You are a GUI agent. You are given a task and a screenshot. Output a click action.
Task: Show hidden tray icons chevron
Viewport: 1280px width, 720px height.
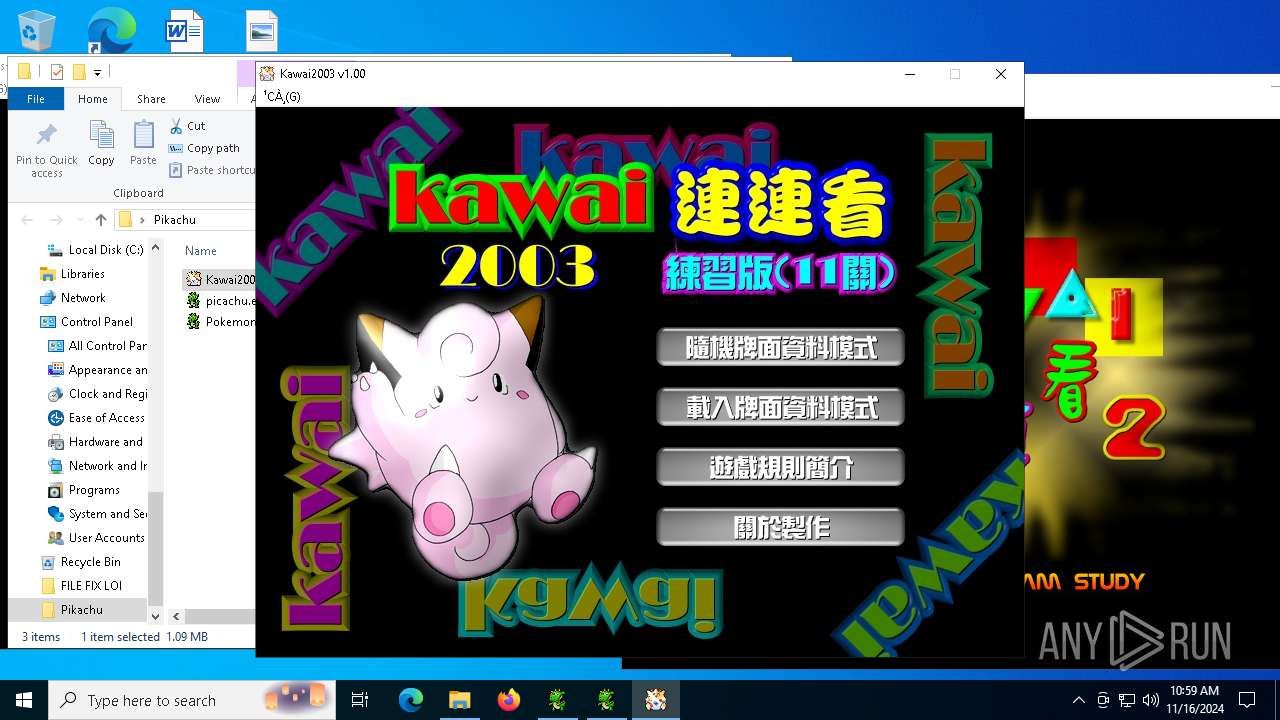coord(1078,700)
